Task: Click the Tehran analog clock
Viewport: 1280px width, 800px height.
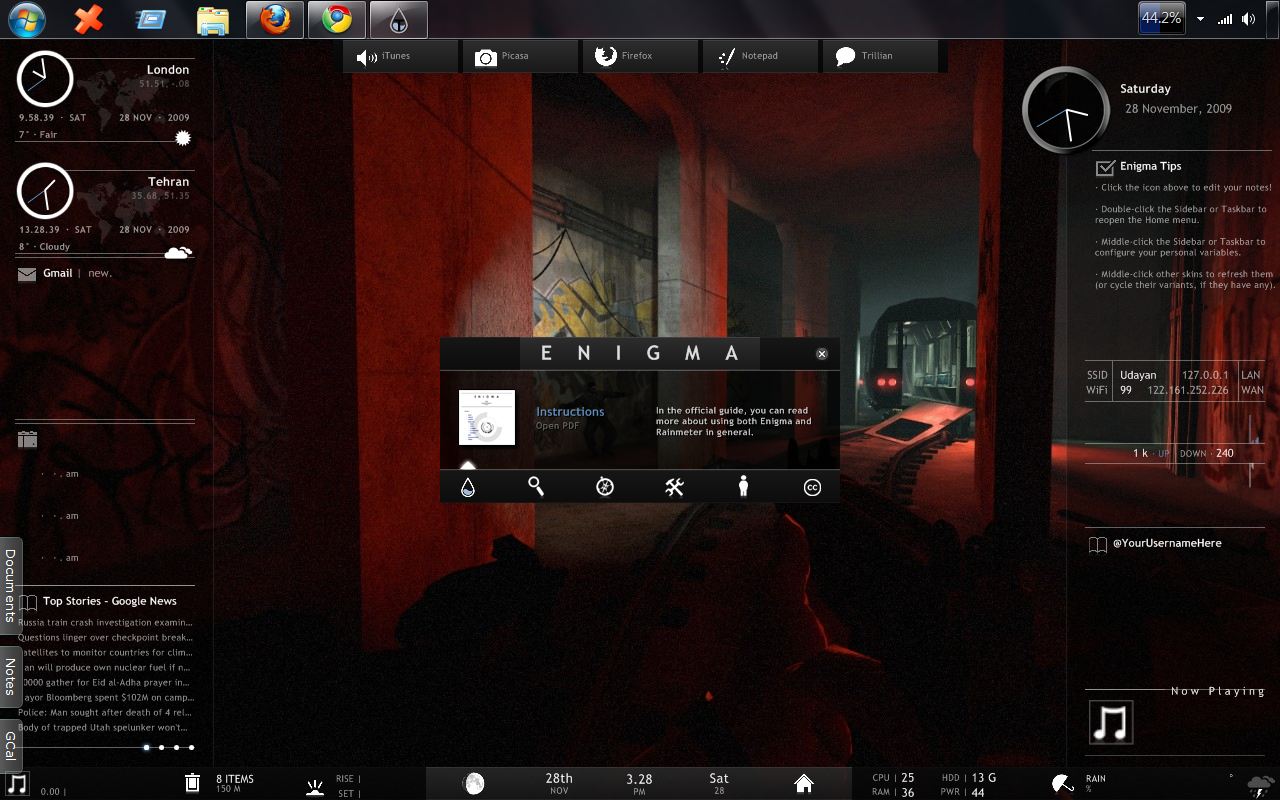Action: [x=45, y=191]
